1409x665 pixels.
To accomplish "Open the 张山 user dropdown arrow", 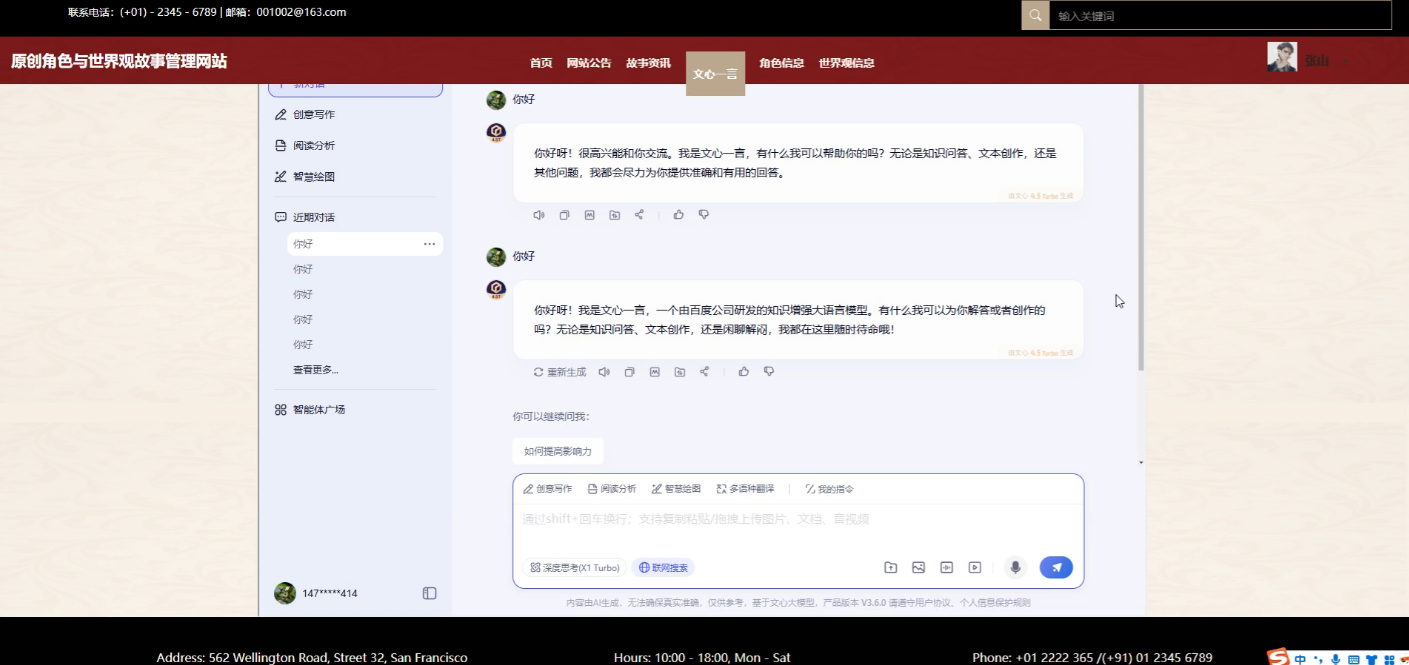I will point(1346,62).
